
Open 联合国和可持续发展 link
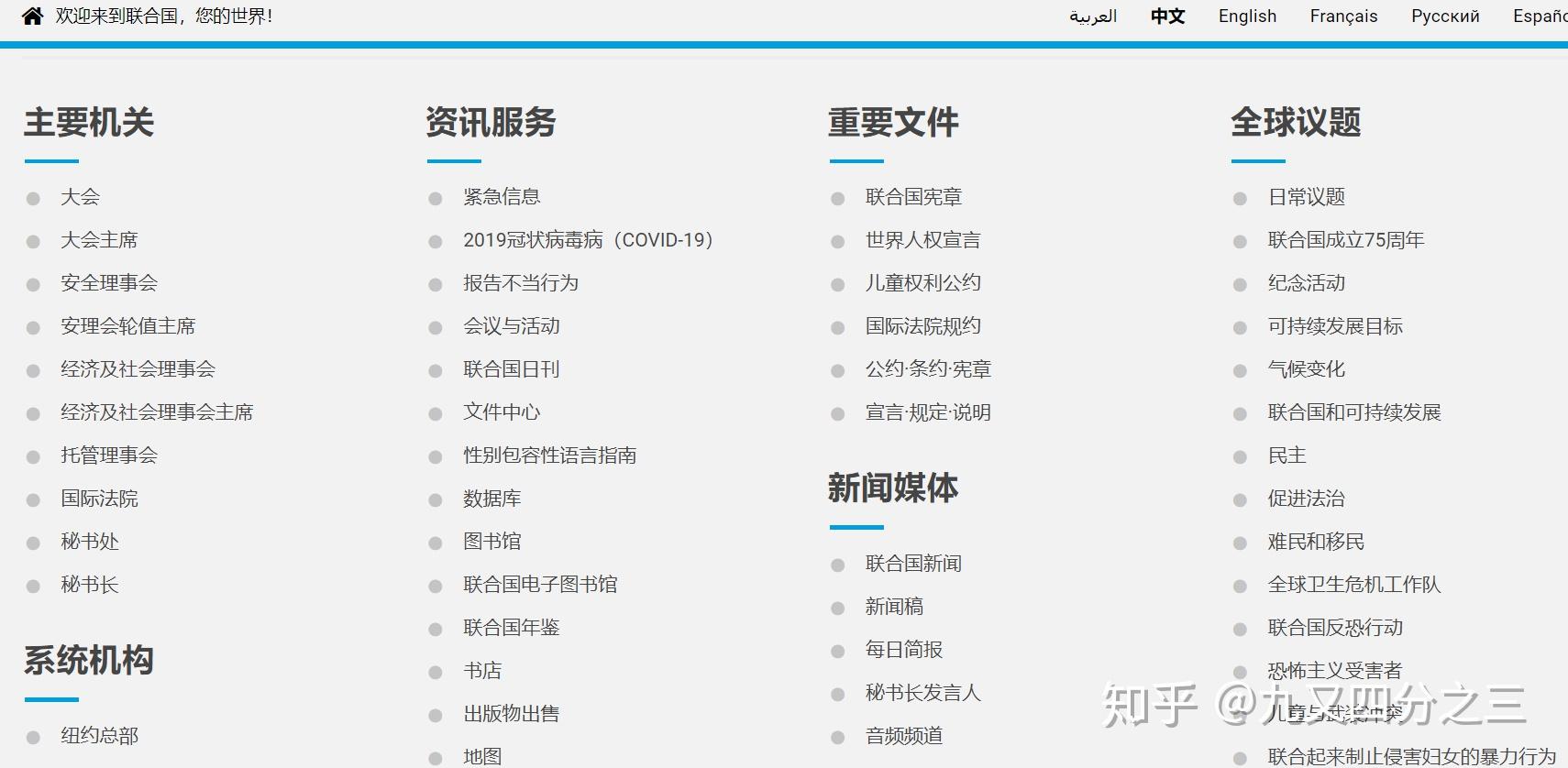[1354, 412]
